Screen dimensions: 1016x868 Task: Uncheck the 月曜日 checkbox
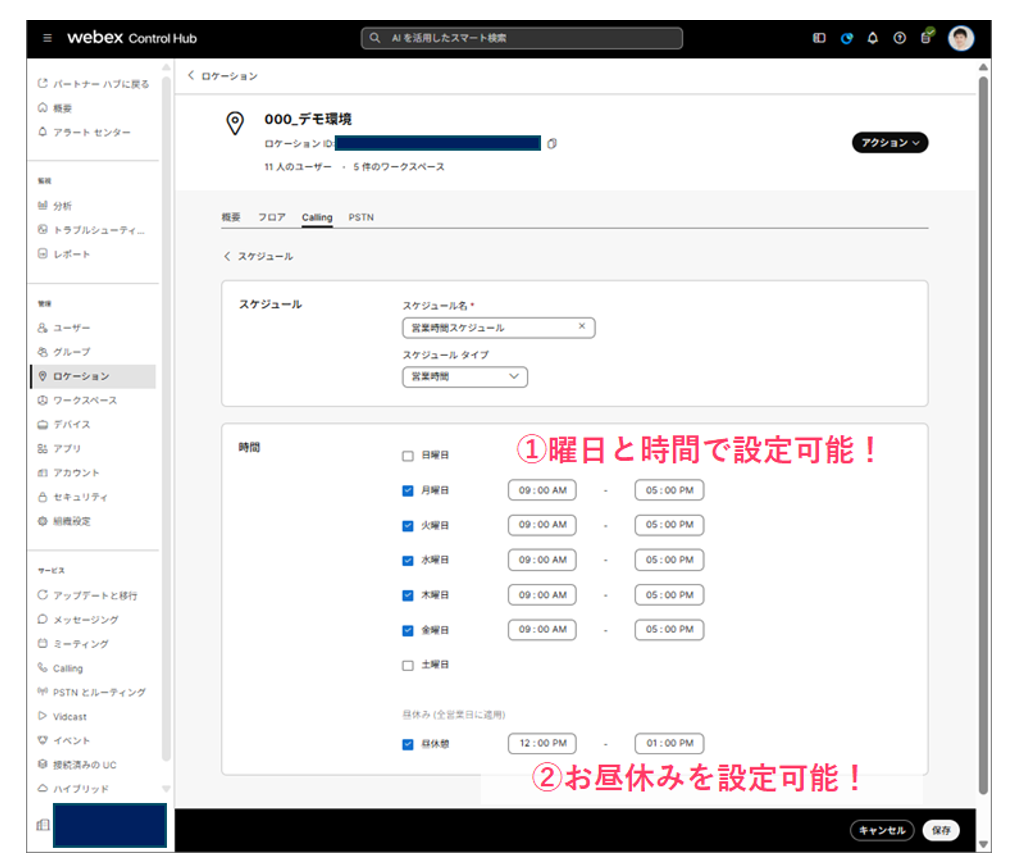(407, 491)
